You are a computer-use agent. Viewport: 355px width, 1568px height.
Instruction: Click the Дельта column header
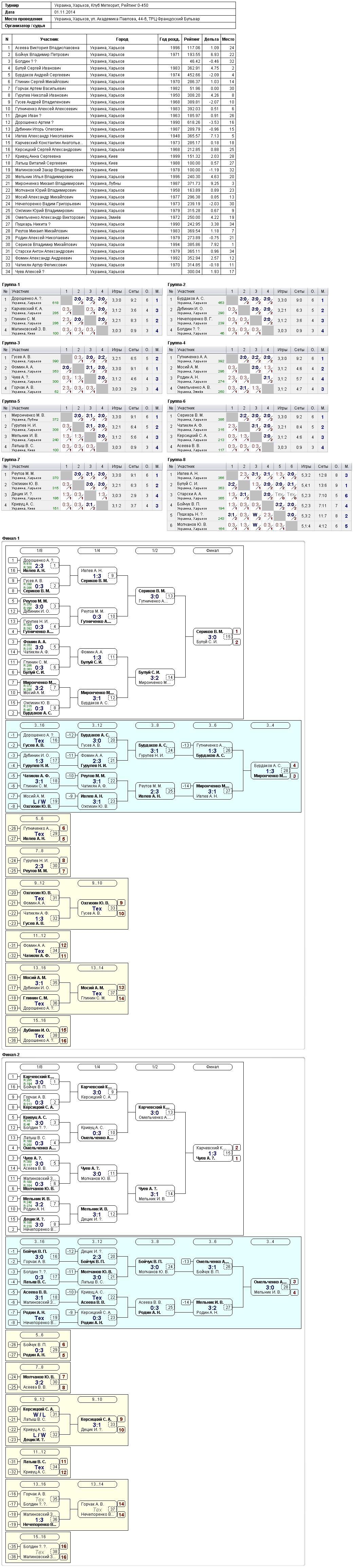coord(211,39)
